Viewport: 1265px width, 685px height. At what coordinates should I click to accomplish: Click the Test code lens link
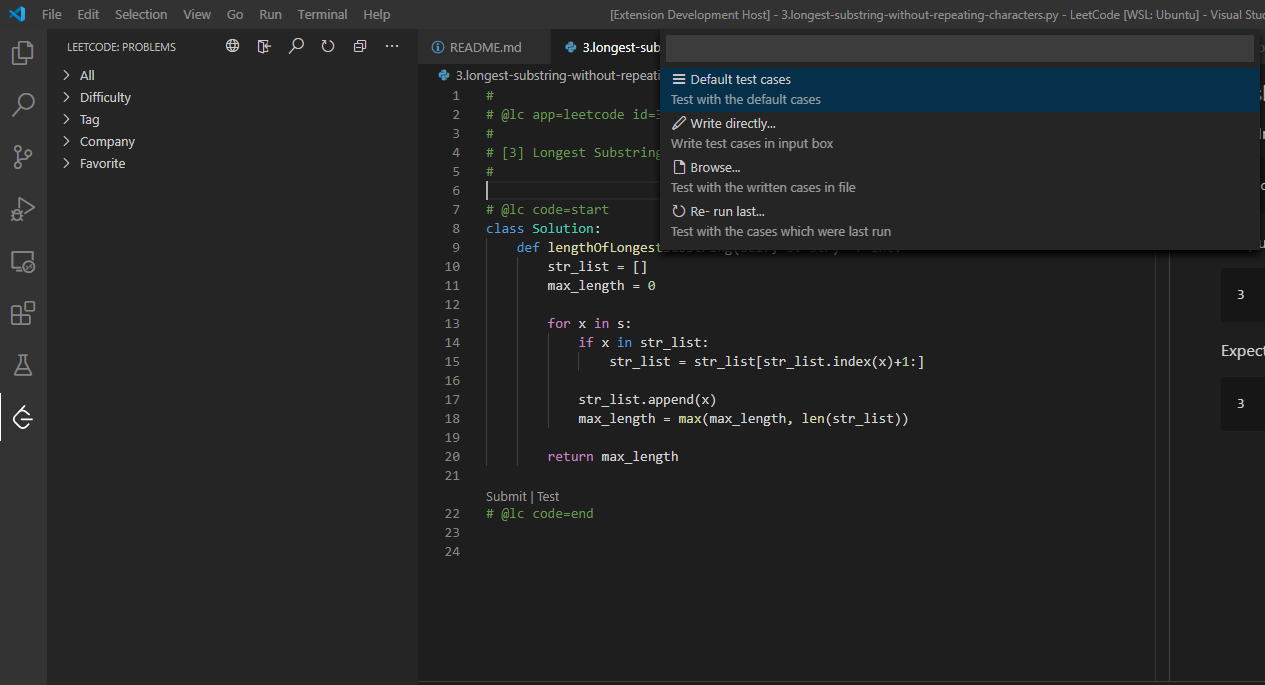point(548,496)
